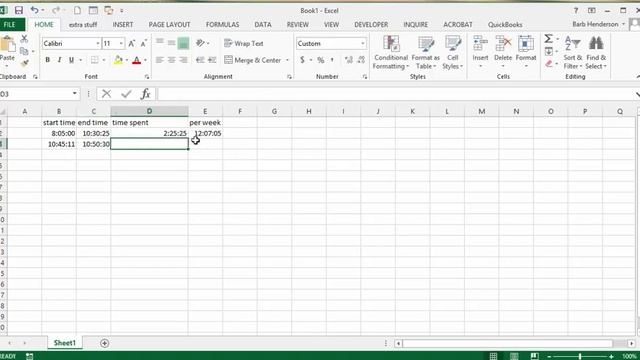Switch to the FORMULAS tab
The width and height of the screenshot is (640, 360).
222,25
